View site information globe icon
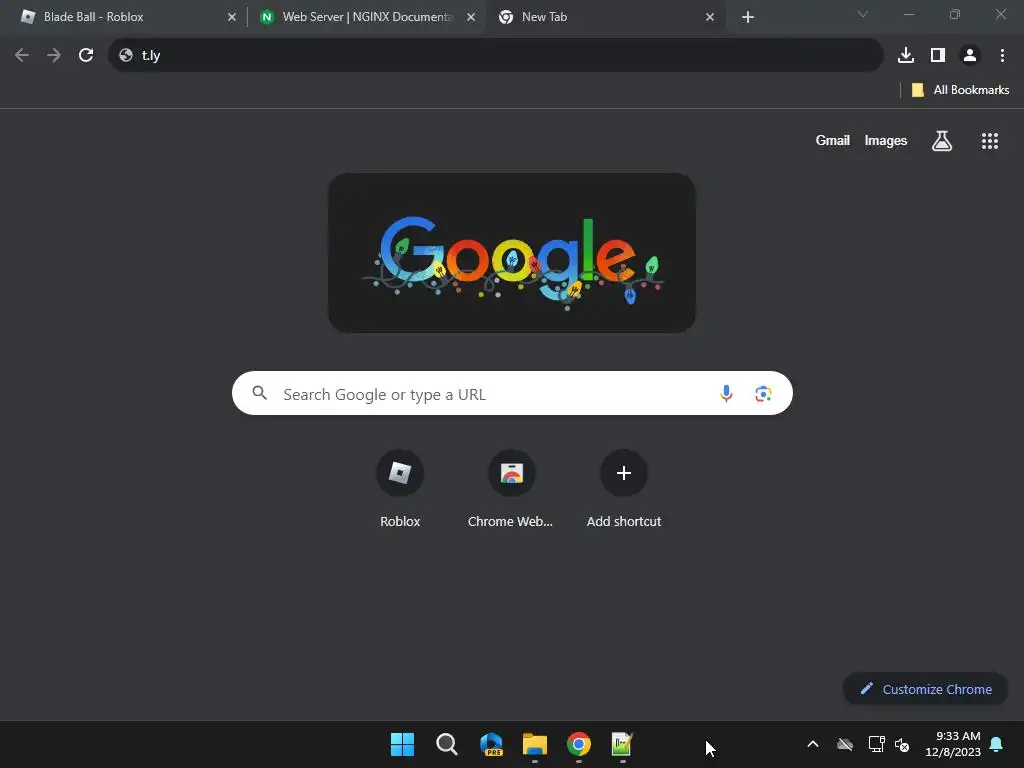 tap(126, 56)
